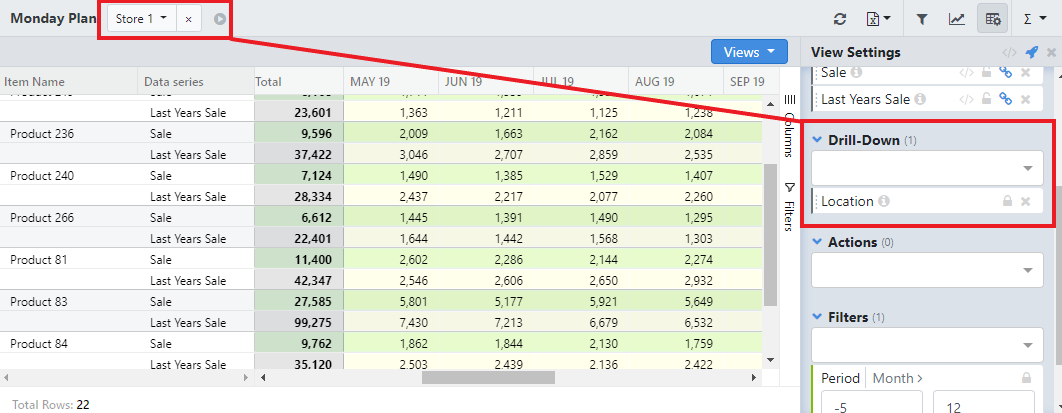This screenshot has height=413, width=1062.
Task: Collapse the Drill-Down section
Action: tap(817, 140)
